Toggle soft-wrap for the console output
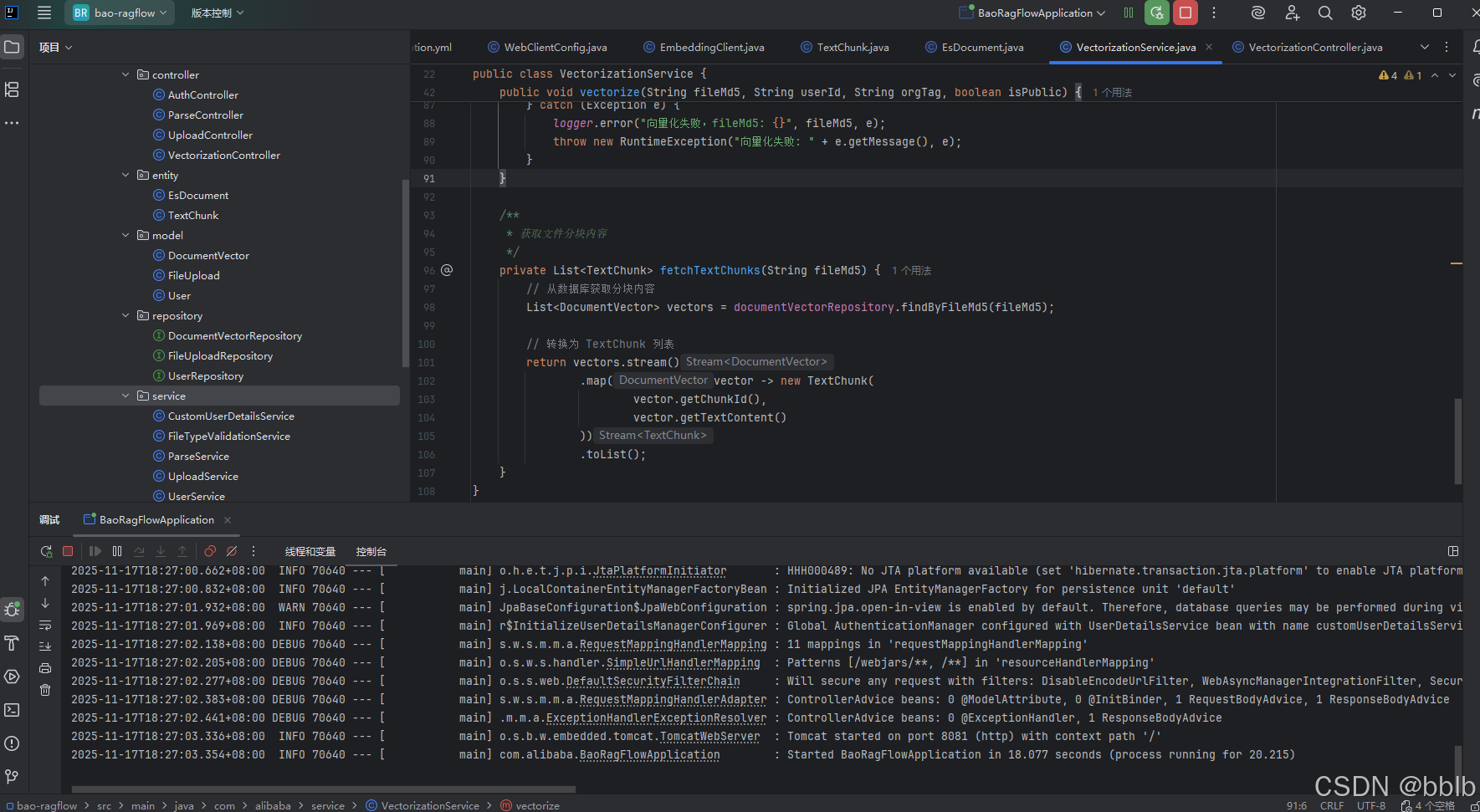 pos(45,625)
